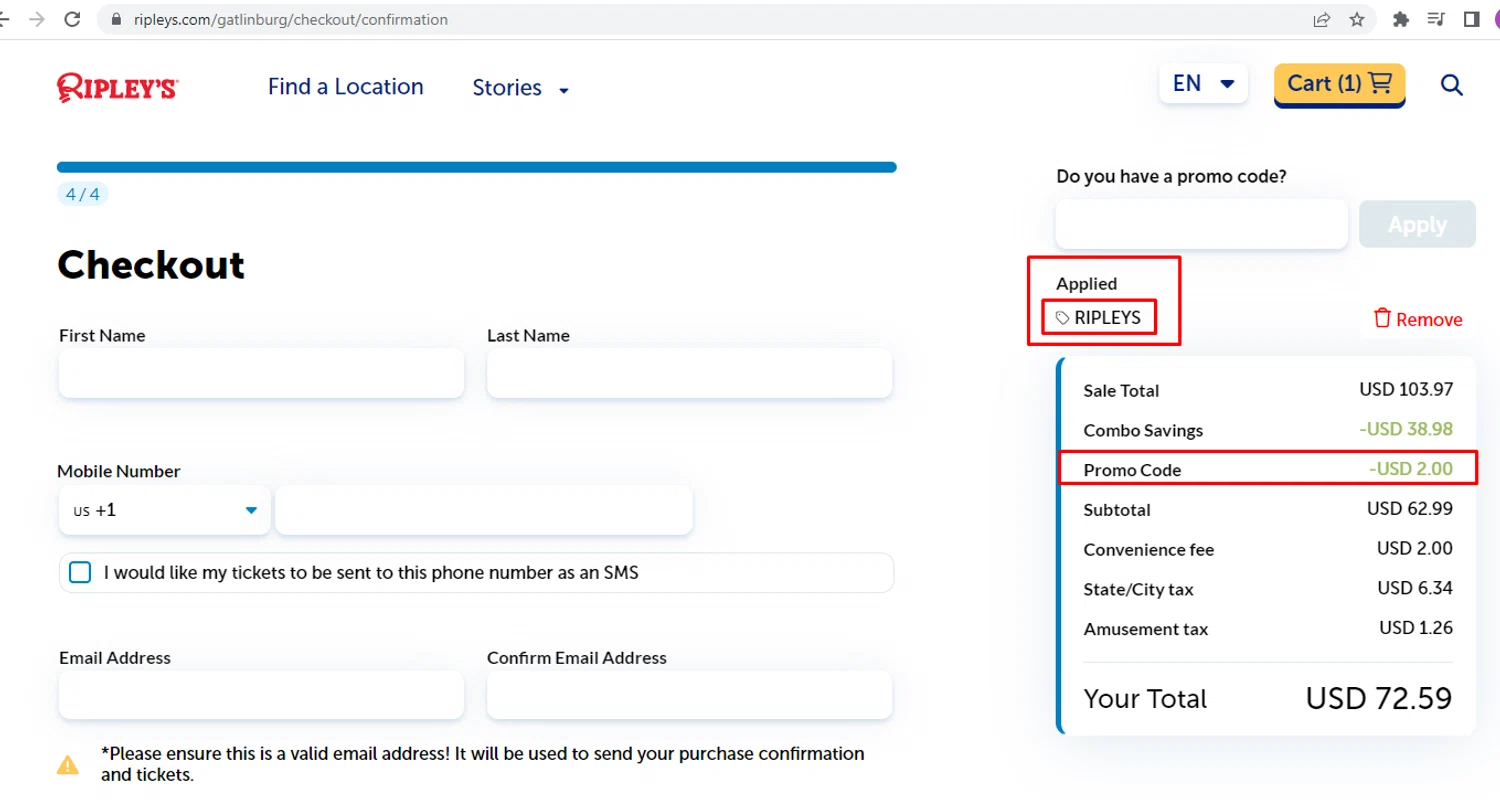Viewport: 1500px width, 800px height.
Task: Open the EN language selector
Action: tap(1203, 84)
